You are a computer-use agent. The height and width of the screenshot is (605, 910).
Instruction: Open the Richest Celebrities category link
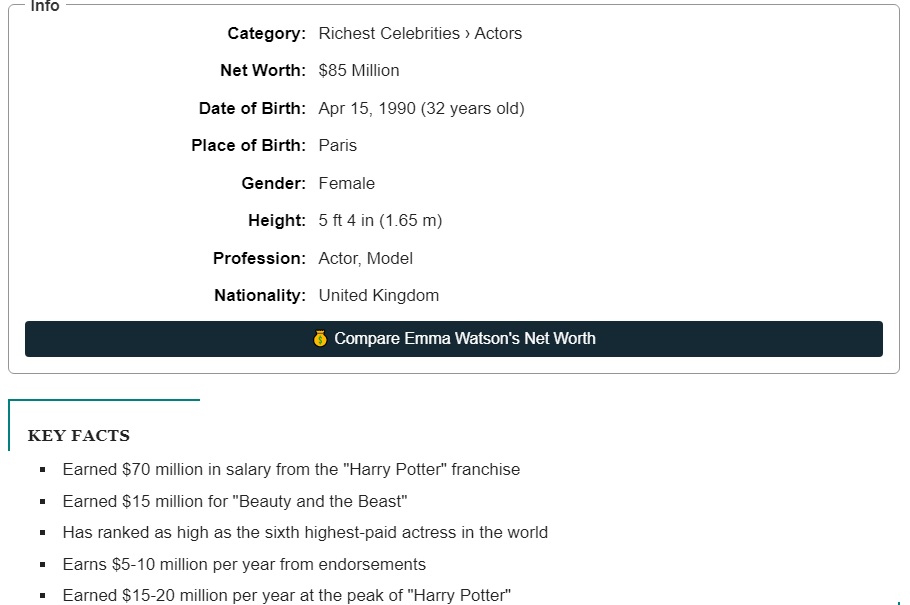point(389,34)
